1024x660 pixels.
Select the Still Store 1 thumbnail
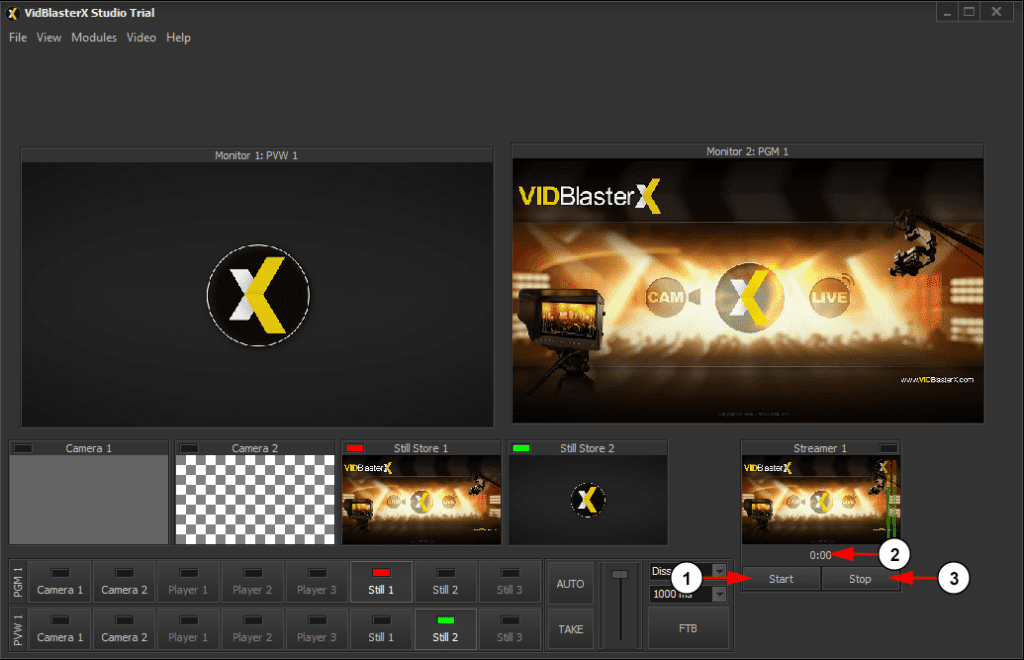[421, 499]
